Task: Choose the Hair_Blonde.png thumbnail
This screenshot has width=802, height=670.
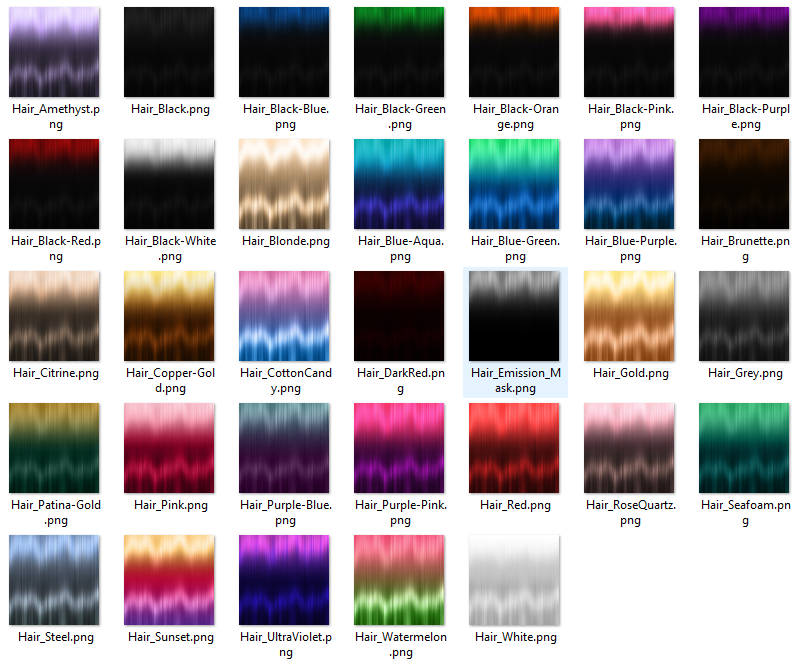Action: click(284, 184)
